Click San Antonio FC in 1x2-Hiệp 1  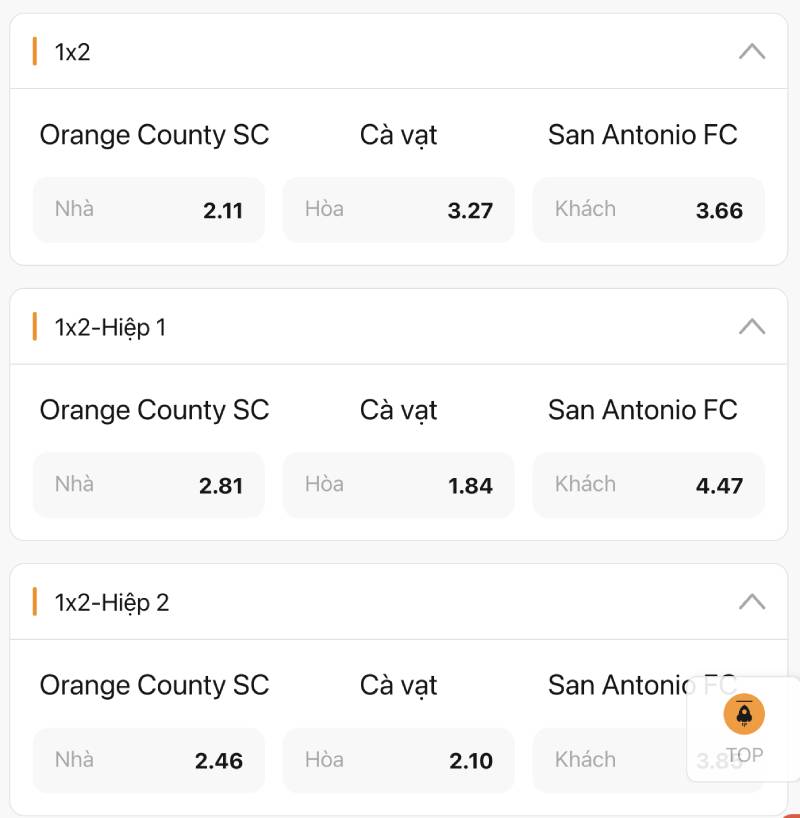click(642, 410)
